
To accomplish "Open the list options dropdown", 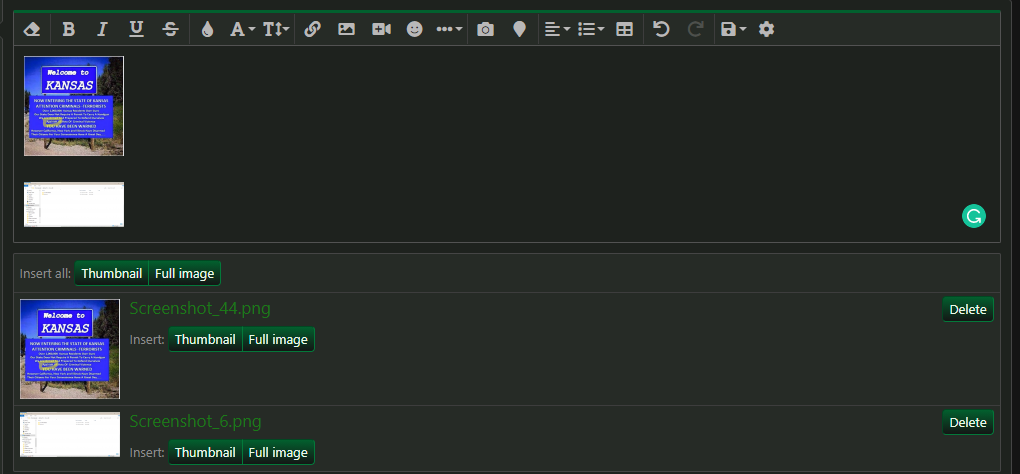I will (x=591, y=29).
